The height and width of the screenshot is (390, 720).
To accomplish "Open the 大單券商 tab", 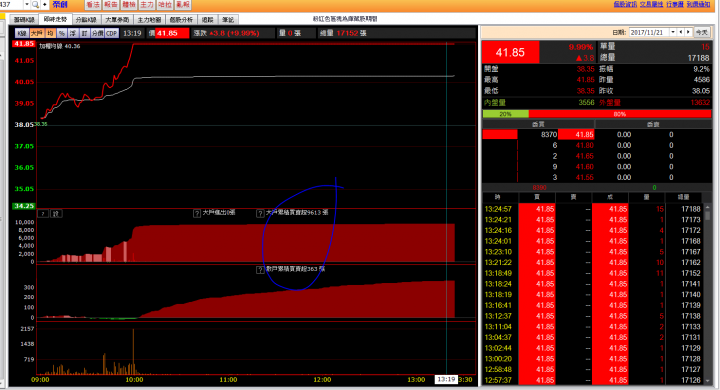I will point(117,20).
